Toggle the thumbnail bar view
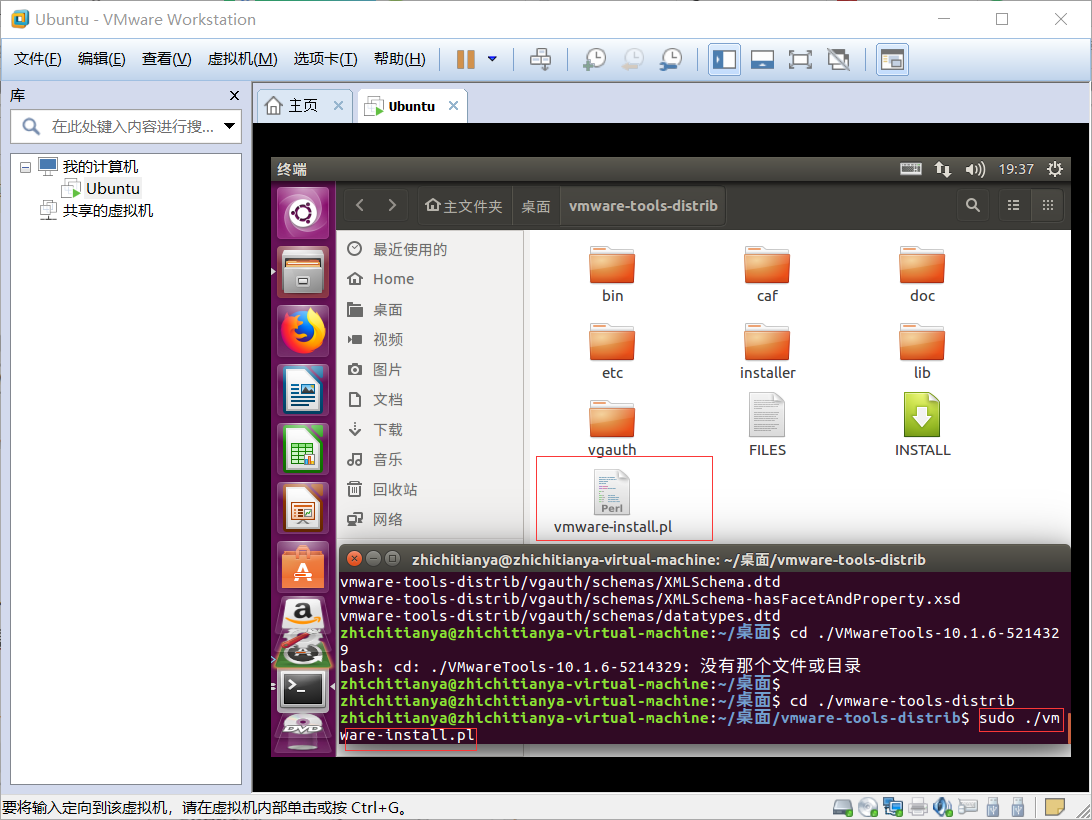The height and width of the screenshot is (820, 1092). (763, 59)
